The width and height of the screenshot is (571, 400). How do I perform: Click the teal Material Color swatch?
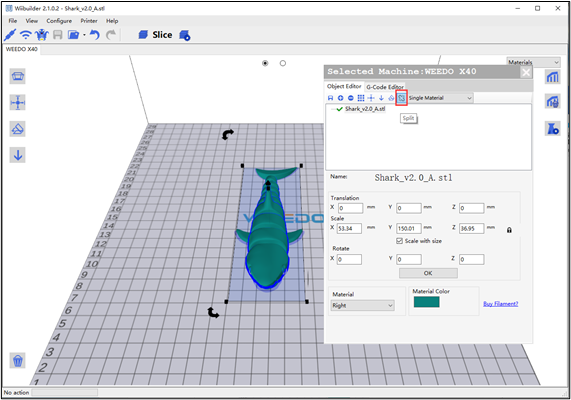[x=426, y=302]
